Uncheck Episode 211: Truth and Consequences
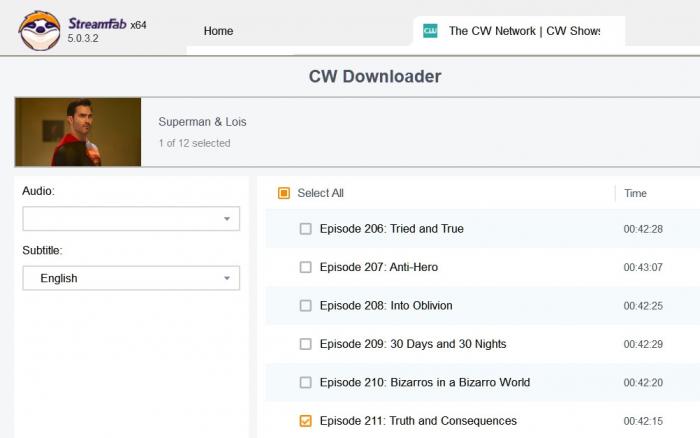 [x=305, y=421]
